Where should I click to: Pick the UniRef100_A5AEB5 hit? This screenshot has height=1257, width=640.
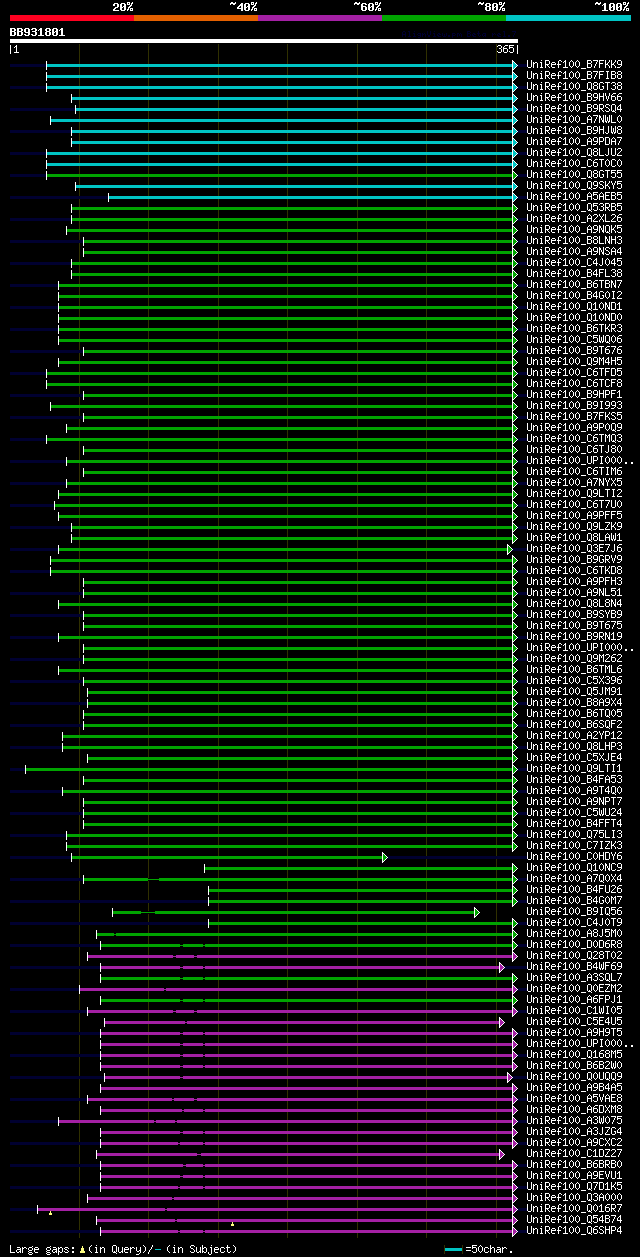(x=574, y=197)
